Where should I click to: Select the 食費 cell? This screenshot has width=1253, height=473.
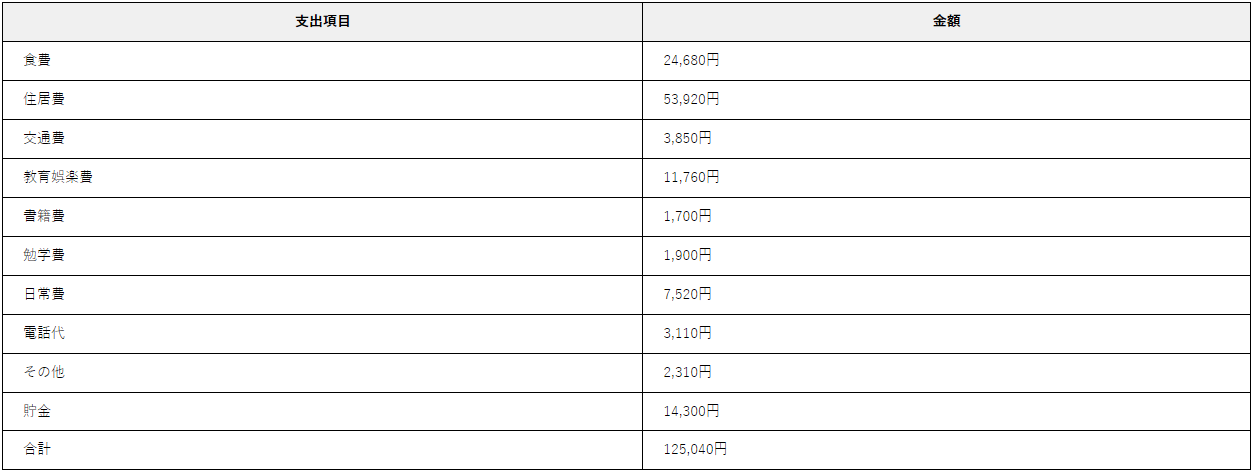[322, 60]
